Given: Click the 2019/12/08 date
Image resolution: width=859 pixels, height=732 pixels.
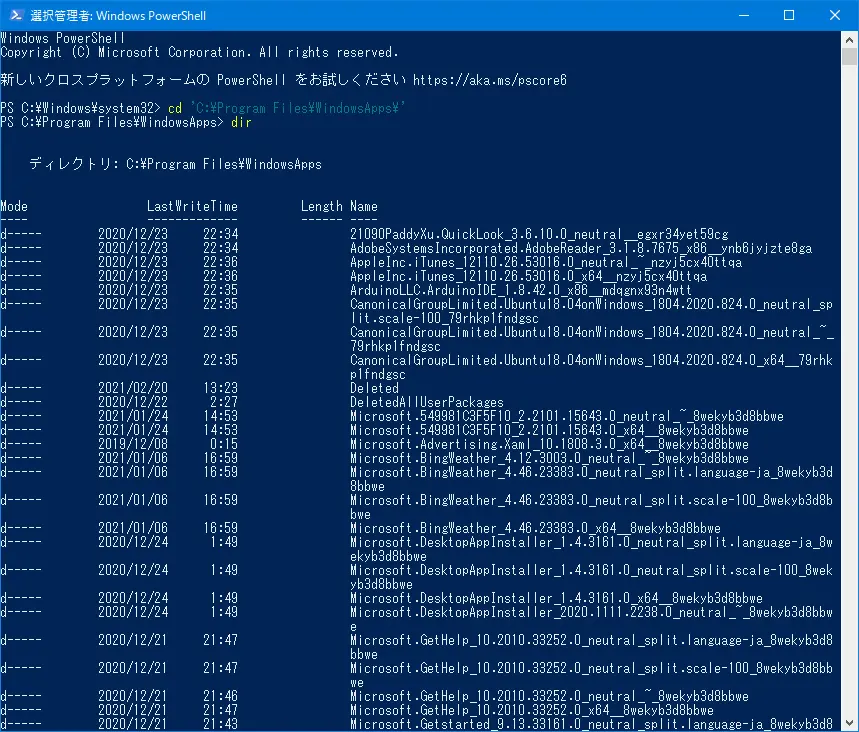Looking at the screenshot, I should click(x=133, y=444).
